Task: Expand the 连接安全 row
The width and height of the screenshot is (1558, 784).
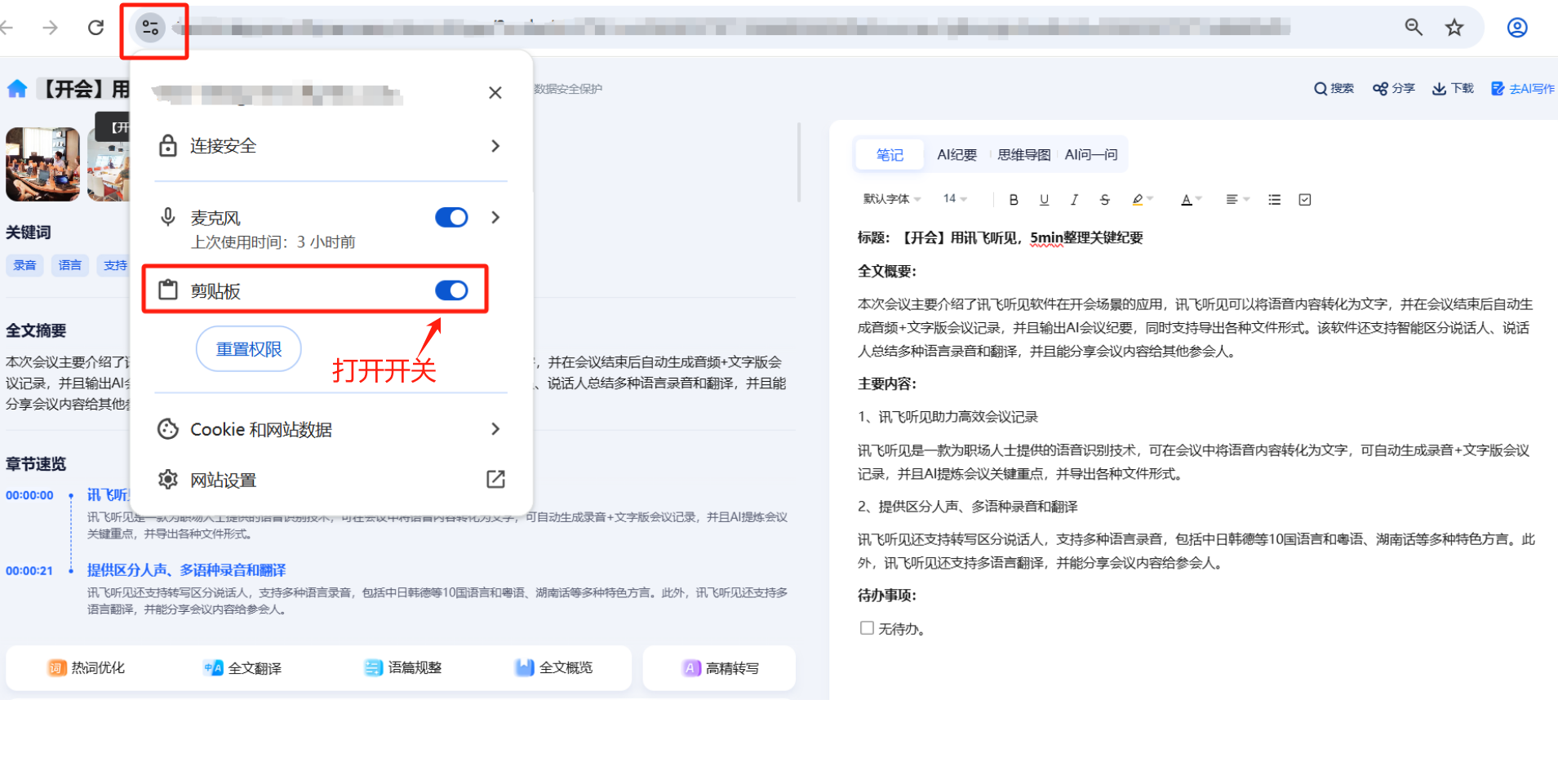Action: (x=331, y=146)
